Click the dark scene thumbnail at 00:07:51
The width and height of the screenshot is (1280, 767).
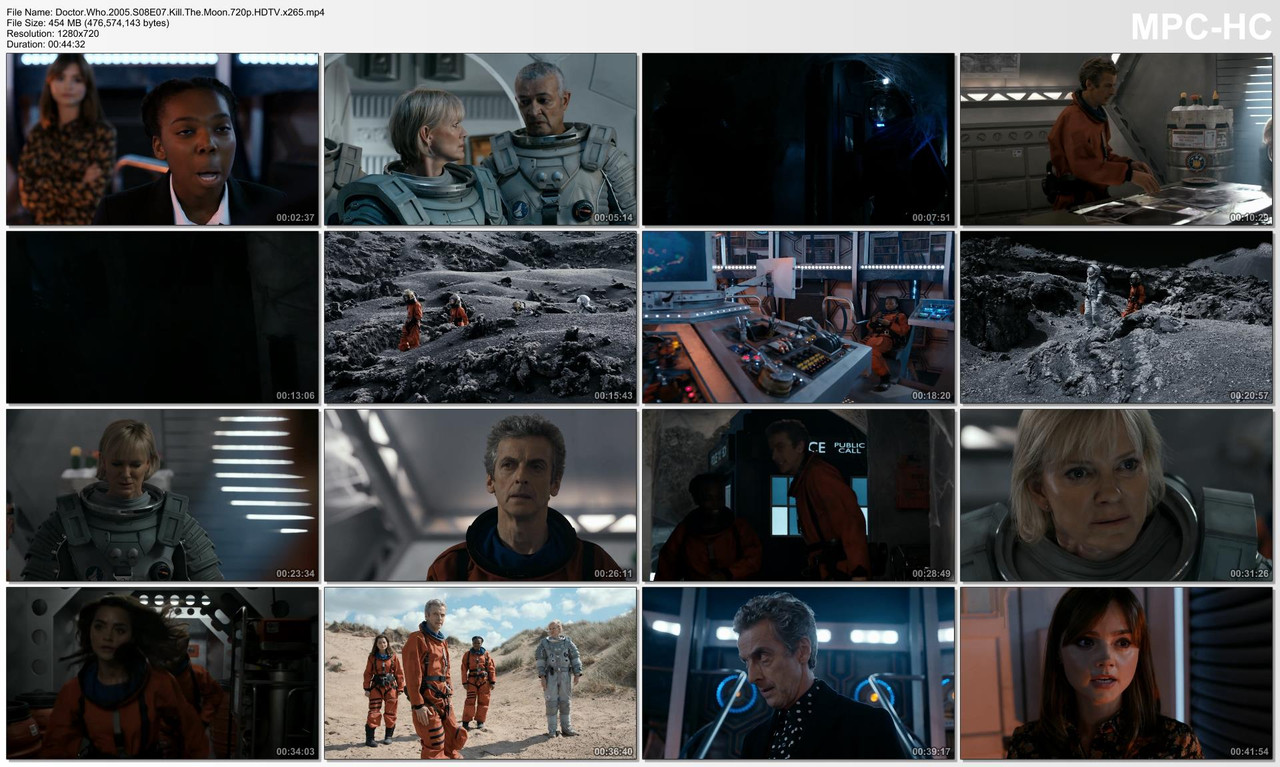point(796,139)
